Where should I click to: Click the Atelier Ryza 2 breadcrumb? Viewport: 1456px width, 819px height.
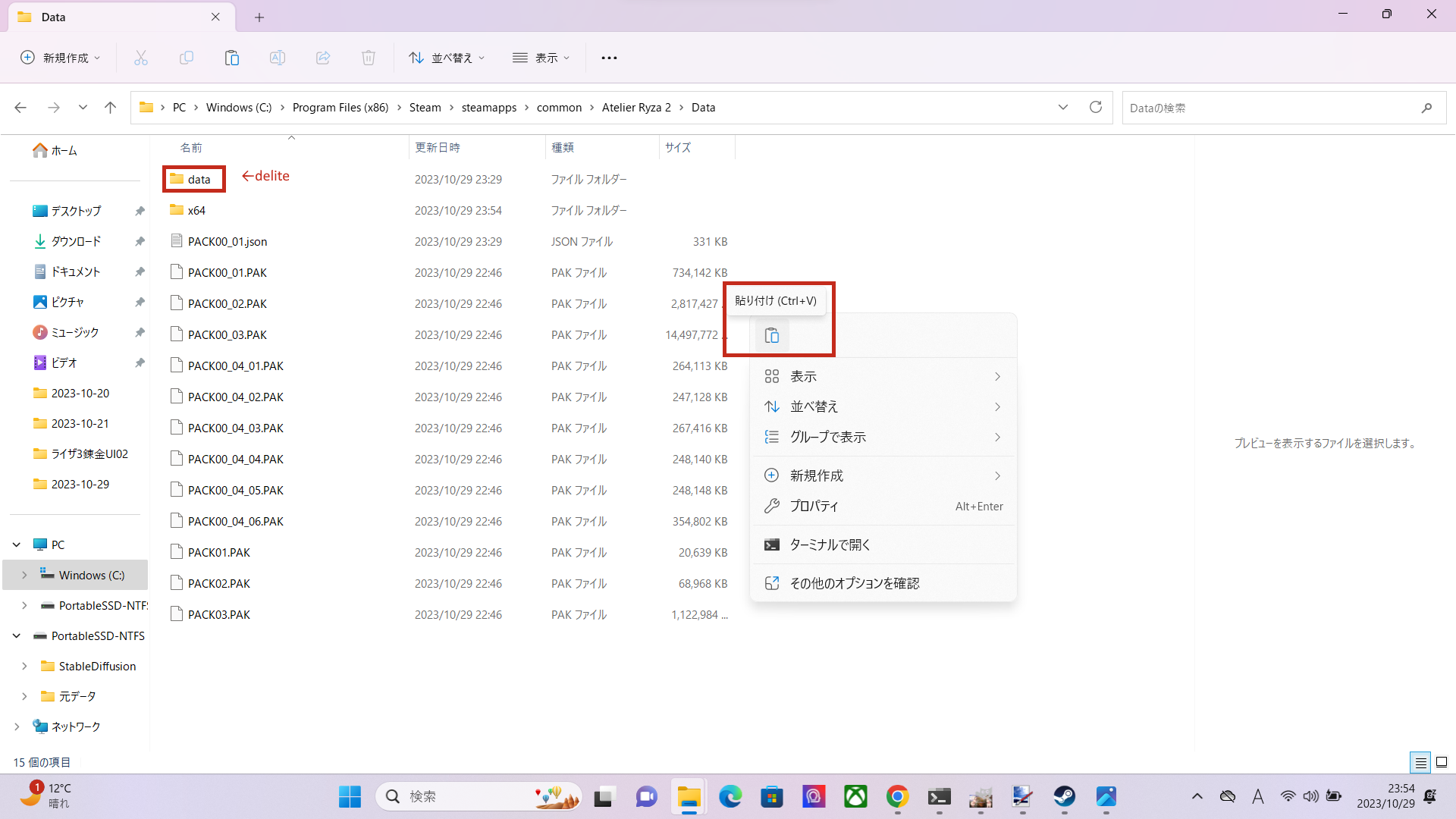coord(636,108)
